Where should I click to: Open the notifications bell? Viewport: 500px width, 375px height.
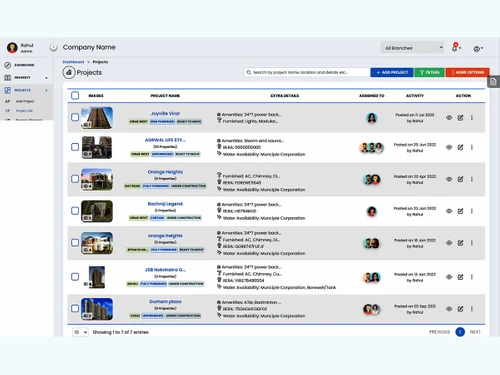(x=455, y=47)
